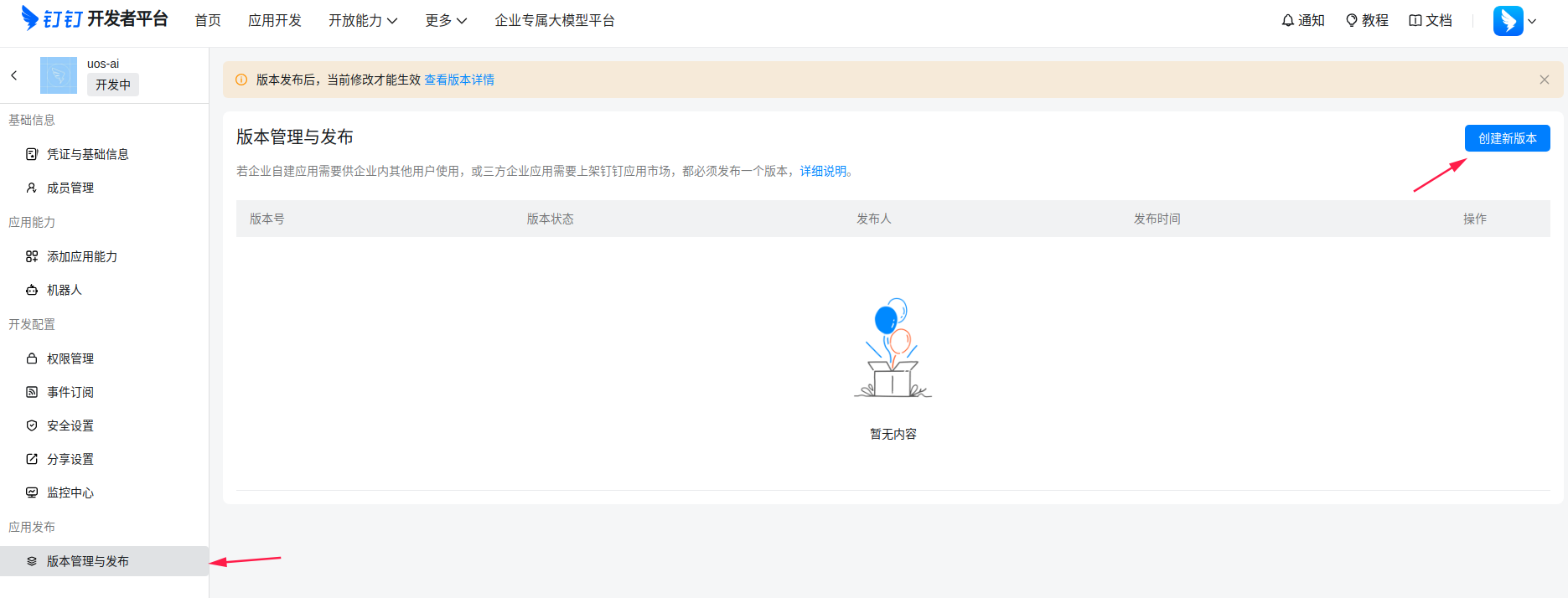The height and width of the screenshot is (598, 1568).
Task: Click the tutorial lightbulb icon
Action: pos(1352,20)
